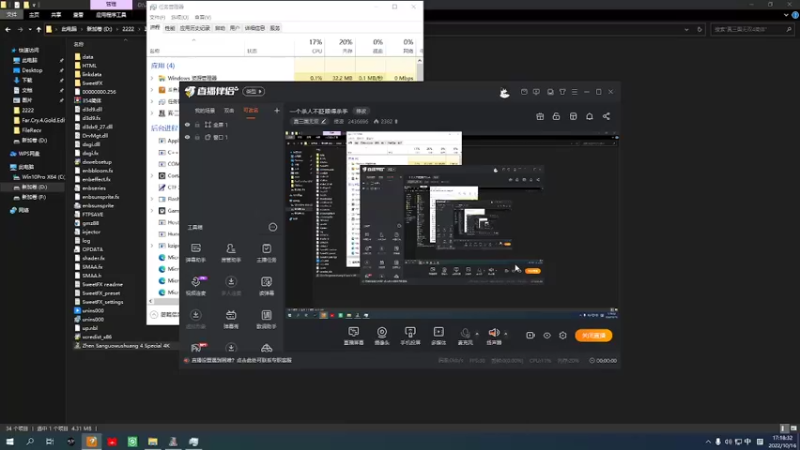This screenshot has height=450, width=800.
Task: Open 文件(F) menu in Task Manager
Action: (158, 17)
